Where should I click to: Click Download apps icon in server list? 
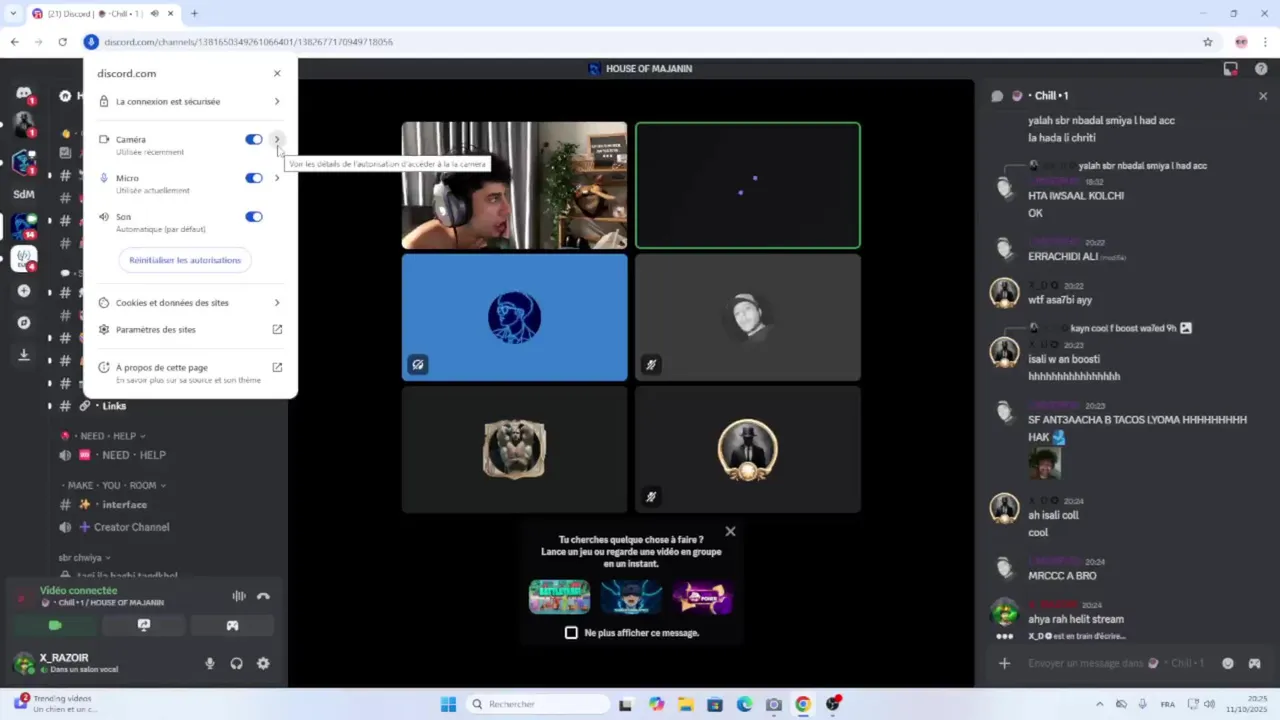[24, 355]
